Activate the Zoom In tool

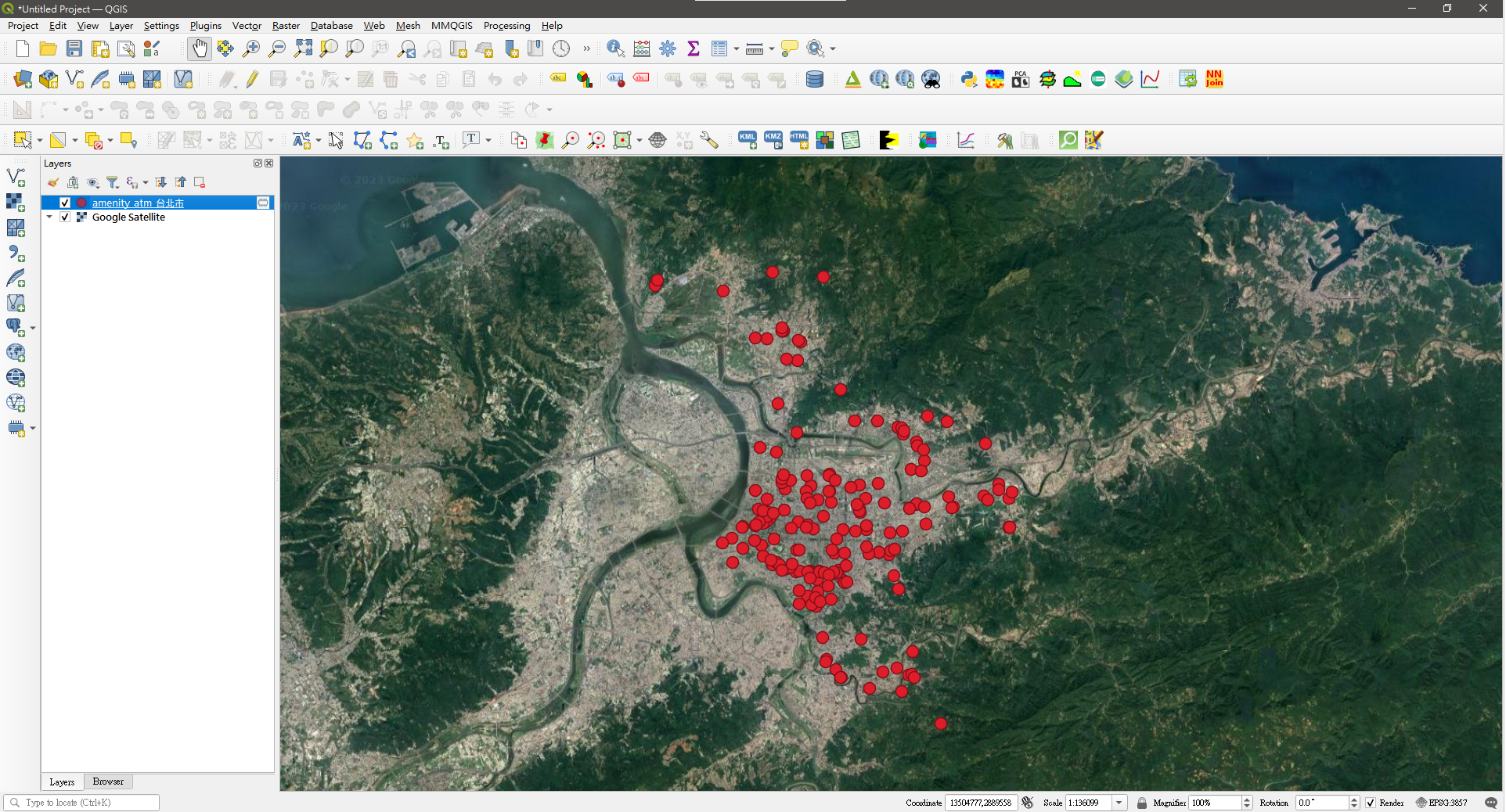pyautogui.click(x=250, y=49)
